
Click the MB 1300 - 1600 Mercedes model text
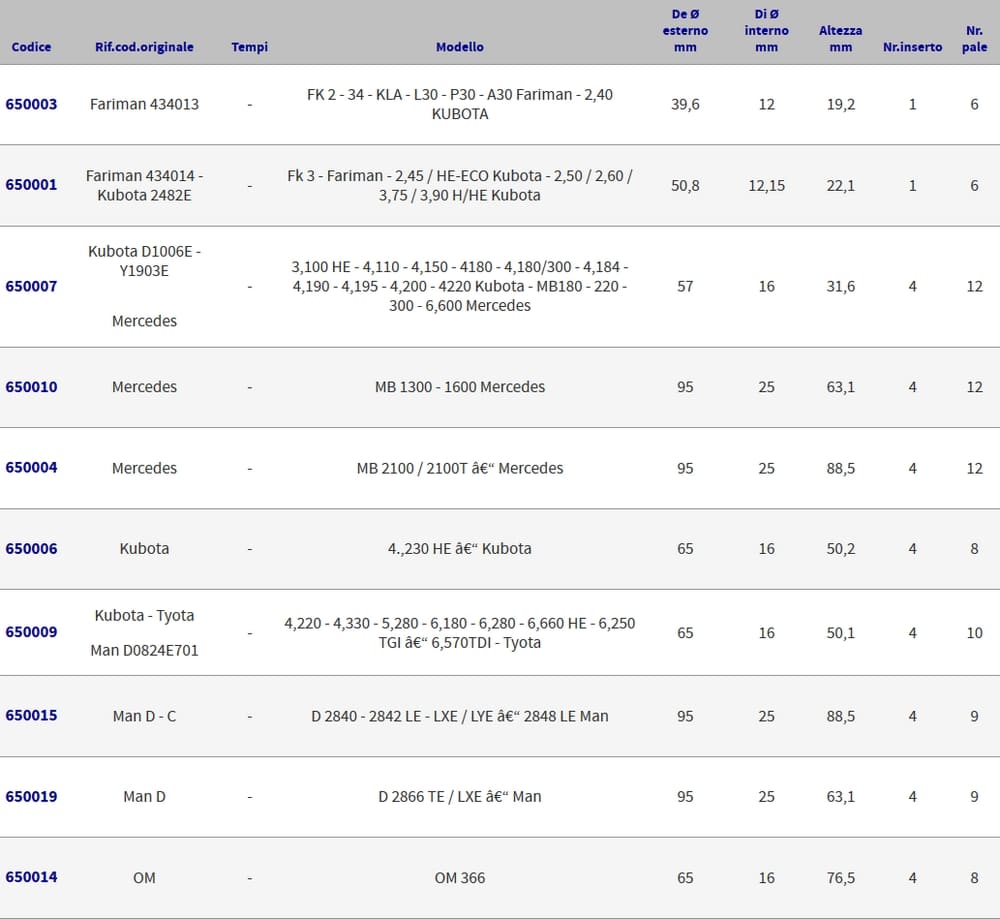pos(459,387)
